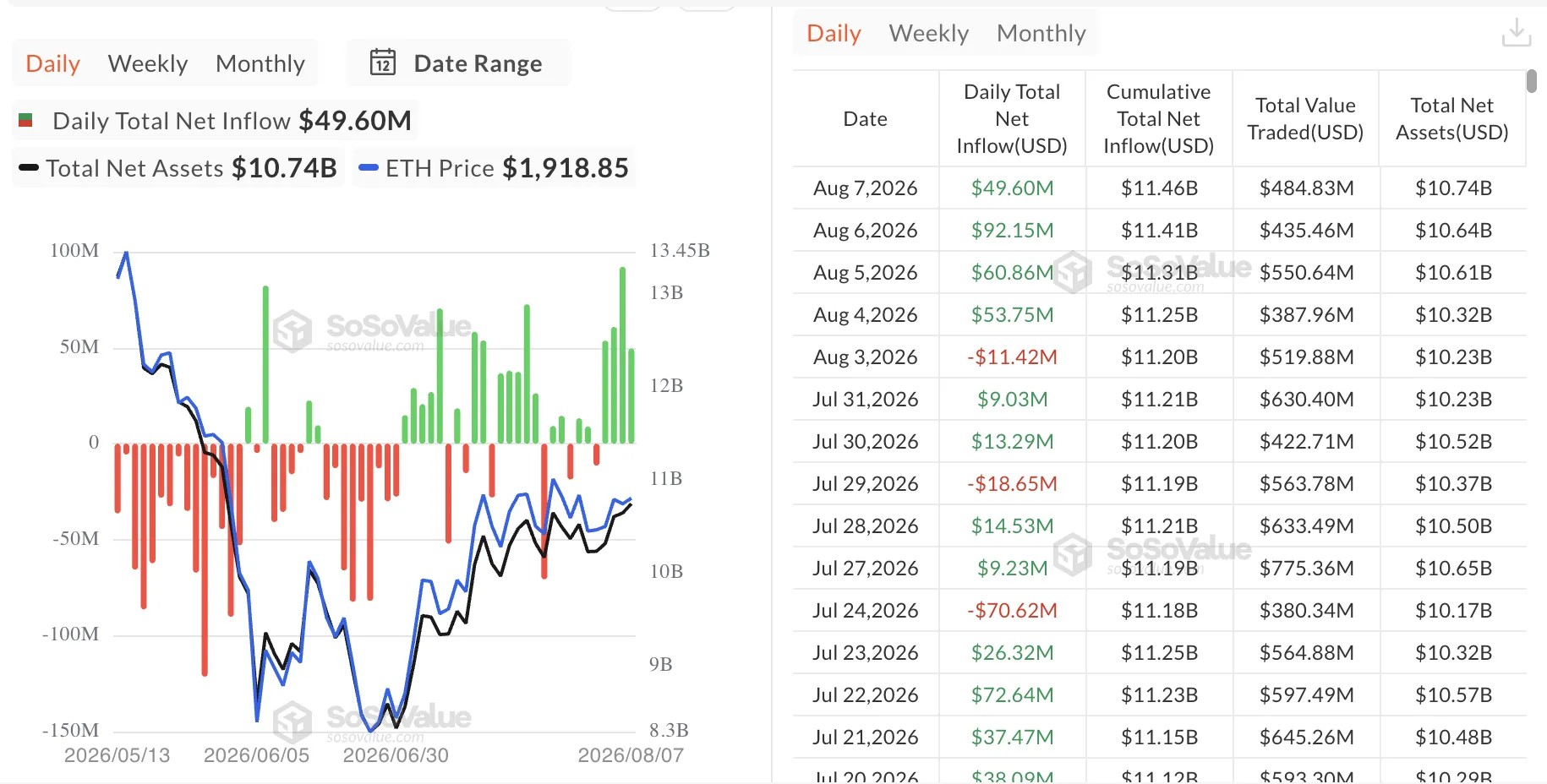Click the $10.74B net assets table cell
The height and width of the screenshot is (784, 1547).
click(x=1453, y=188)
